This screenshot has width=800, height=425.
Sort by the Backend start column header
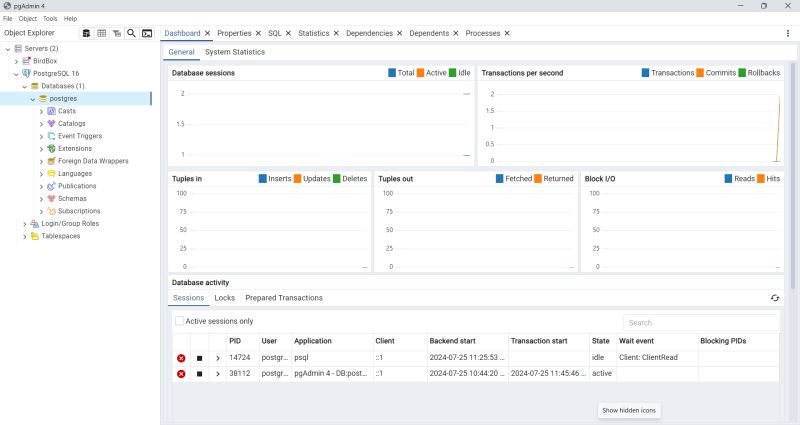pyautogui.click(x=453, y=341)
